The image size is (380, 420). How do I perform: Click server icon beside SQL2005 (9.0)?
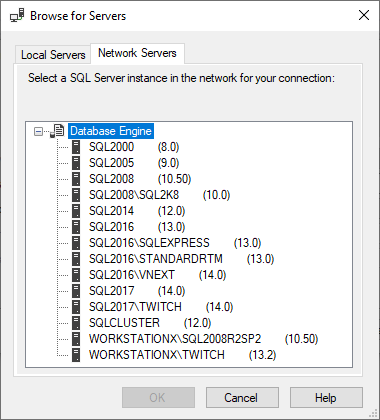pos(76,163)
